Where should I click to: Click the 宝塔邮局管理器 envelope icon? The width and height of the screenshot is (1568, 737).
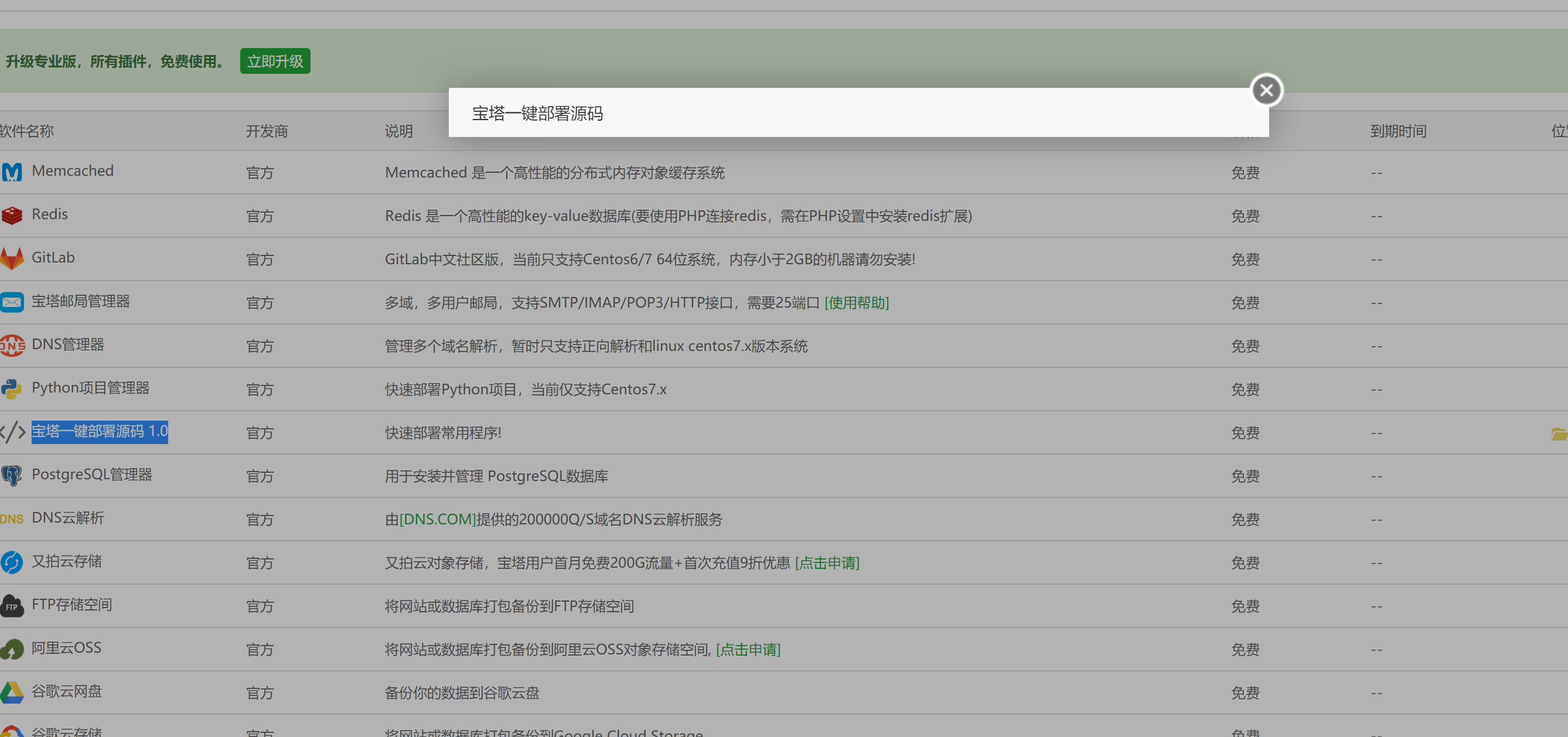[x=12, y=302]
